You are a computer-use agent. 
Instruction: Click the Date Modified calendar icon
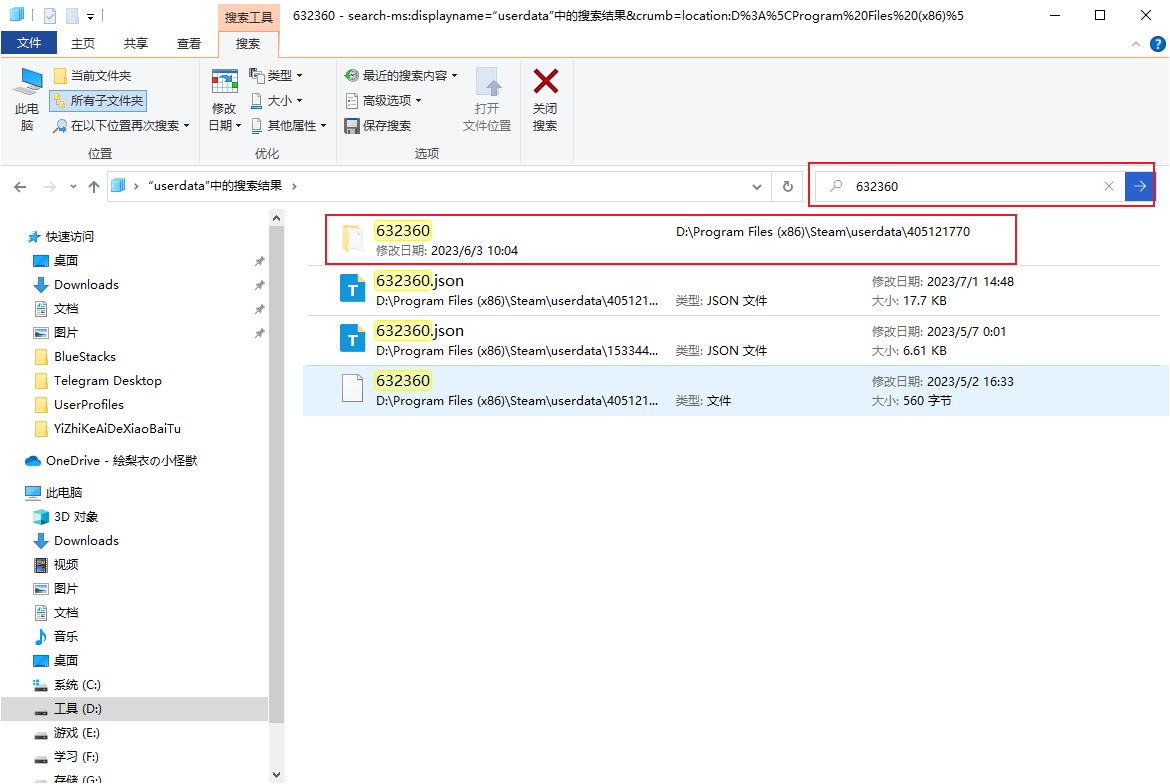[224, 82]
